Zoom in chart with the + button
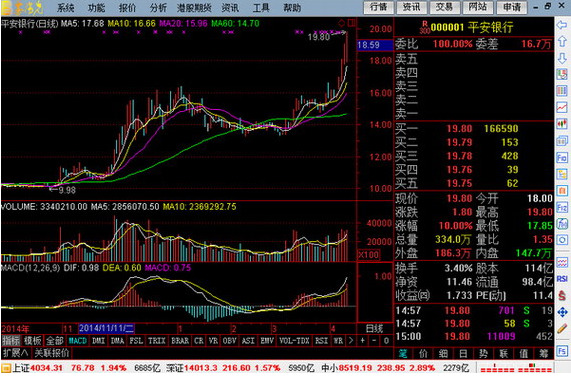 363,341
